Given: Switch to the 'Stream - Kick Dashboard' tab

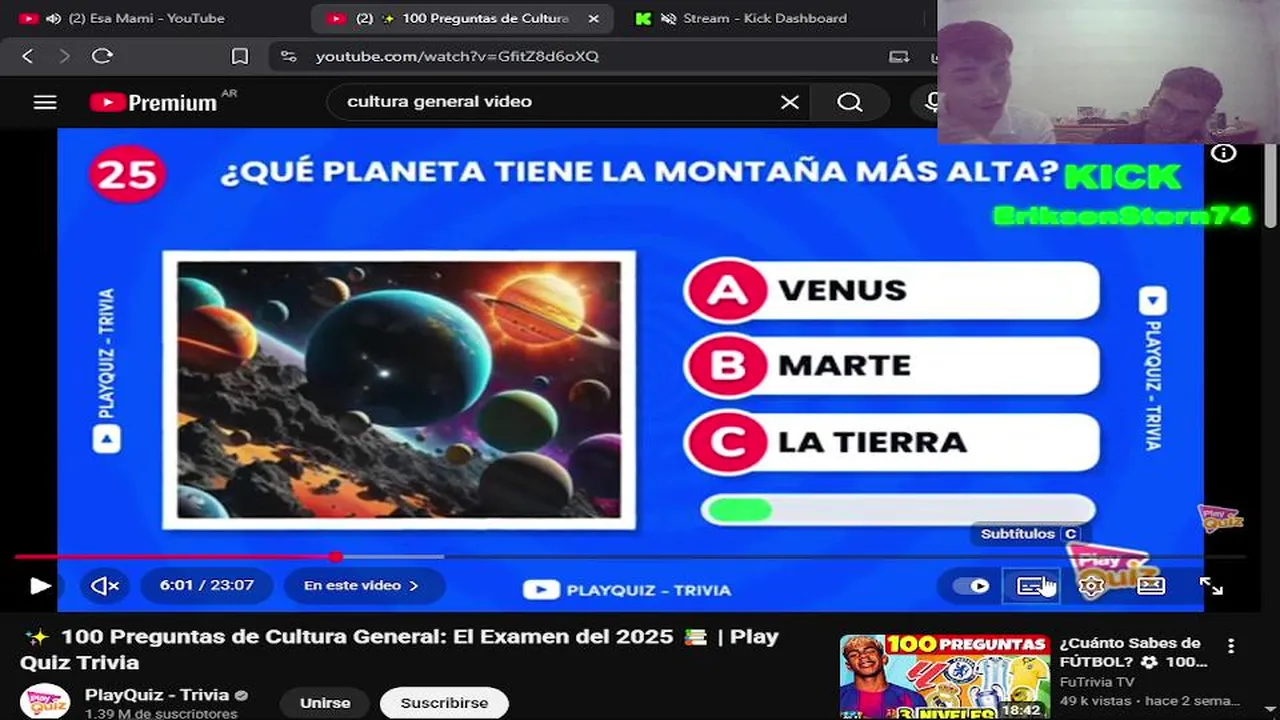Looking at the screenshot, I should coord(765,18).
